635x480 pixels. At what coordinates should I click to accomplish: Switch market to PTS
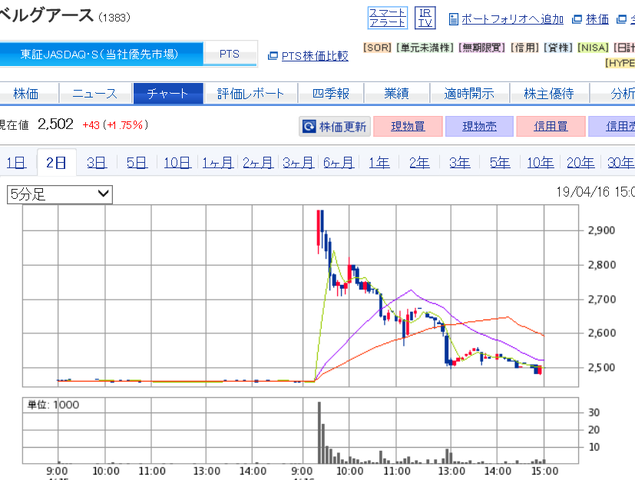pyautogui.click(x=229, y=54)
